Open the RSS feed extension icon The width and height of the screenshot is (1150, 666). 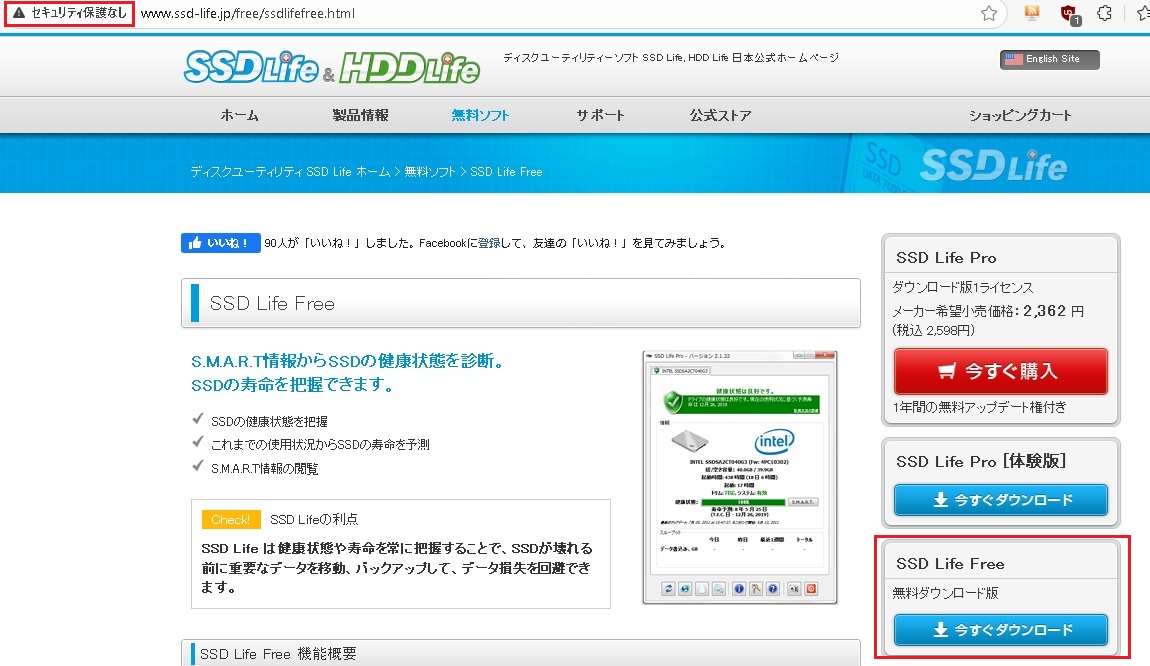coord(1032,12)
